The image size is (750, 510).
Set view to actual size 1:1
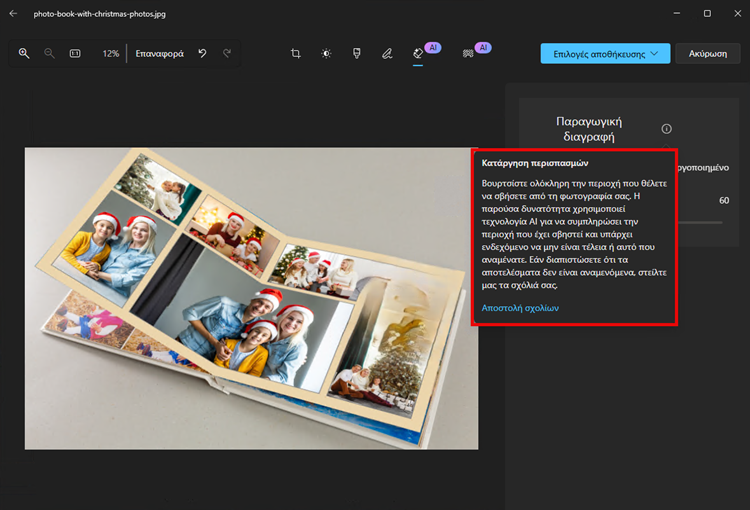pos(75,53)
